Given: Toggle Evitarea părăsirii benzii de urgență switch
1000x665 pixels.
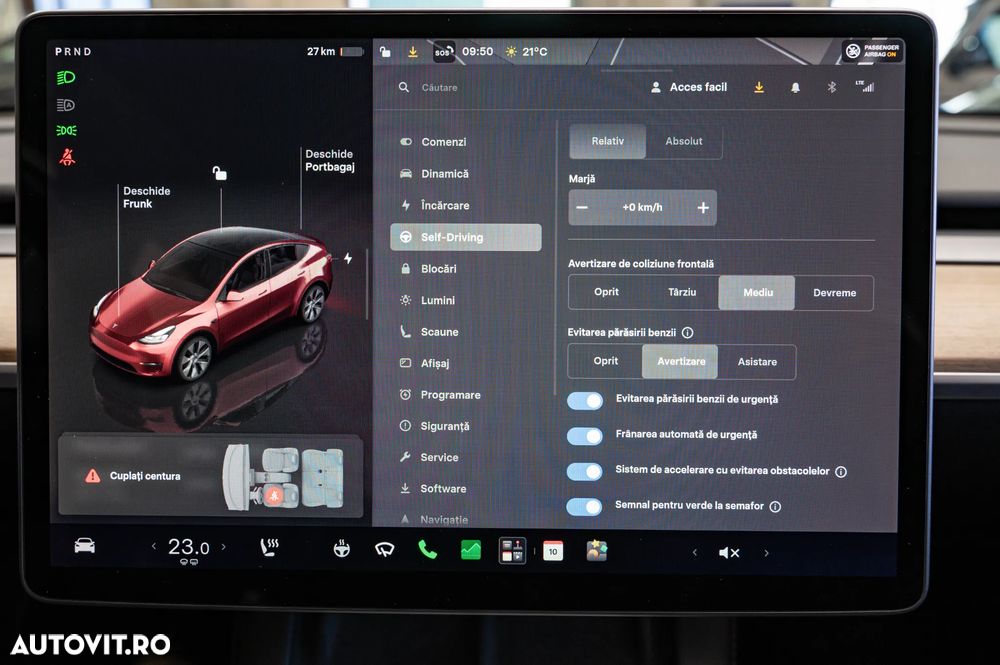Looking at the screenshot, I should [585, 400].
